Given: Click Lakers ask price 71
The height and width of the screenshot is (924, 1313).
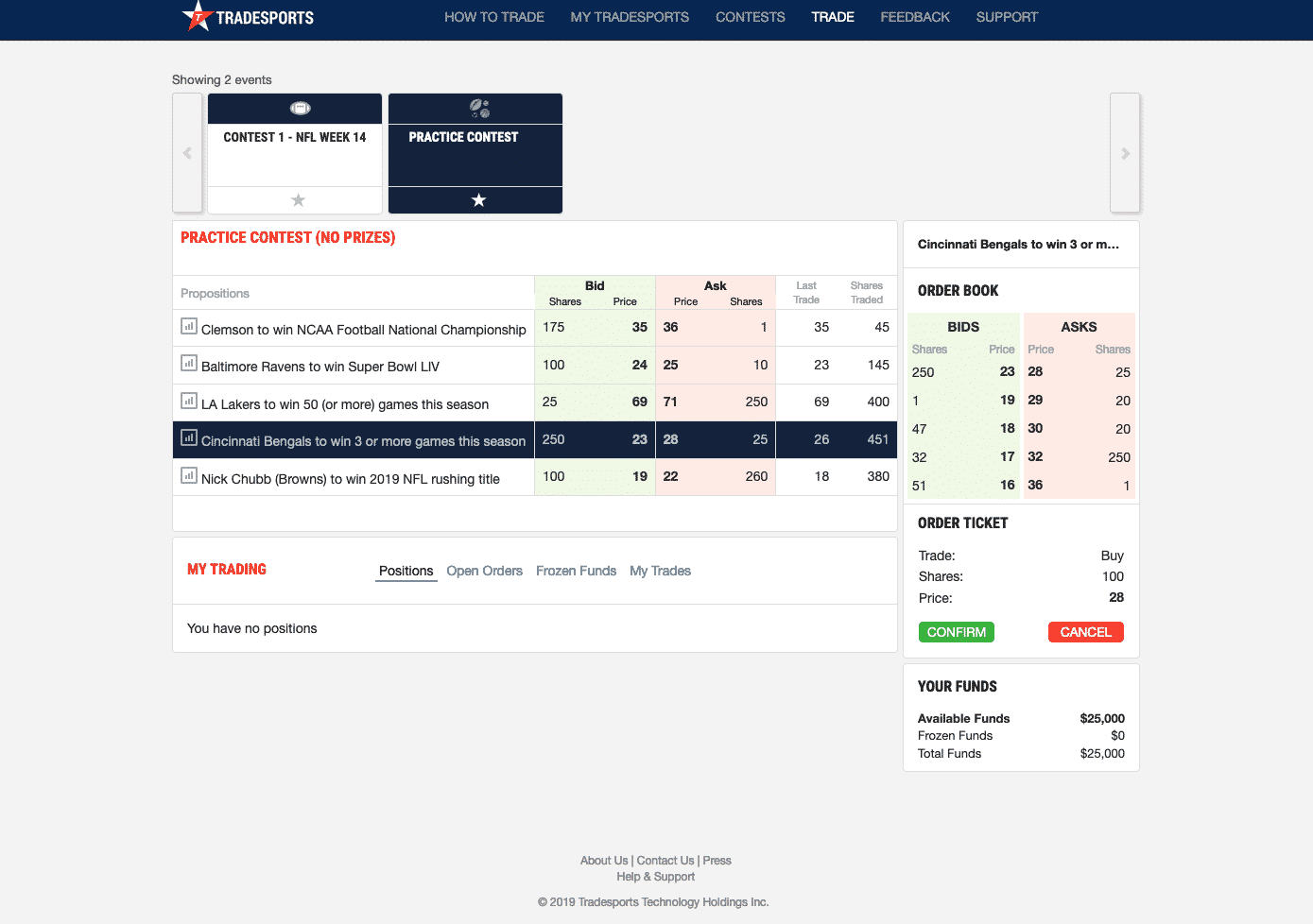Looking at the screenshot, I should pyautogui.click(x=671, y=402).
